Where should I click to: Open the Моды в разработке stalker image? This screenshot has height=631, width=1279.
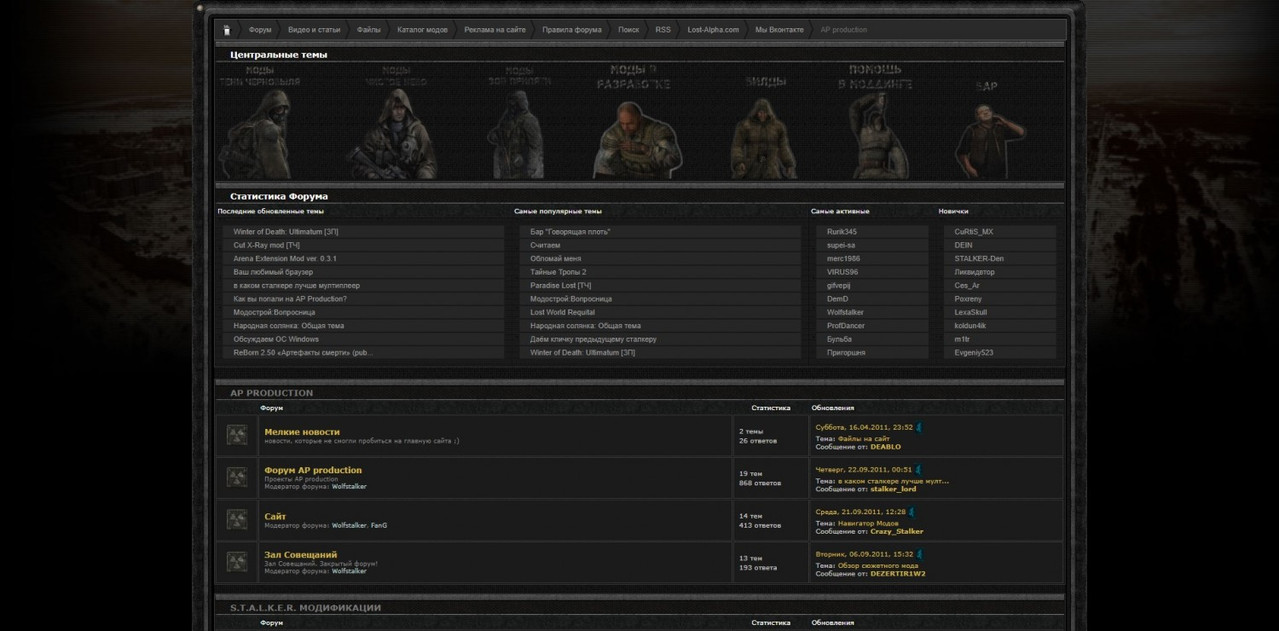pyautogui.click(x=636, y=122)
